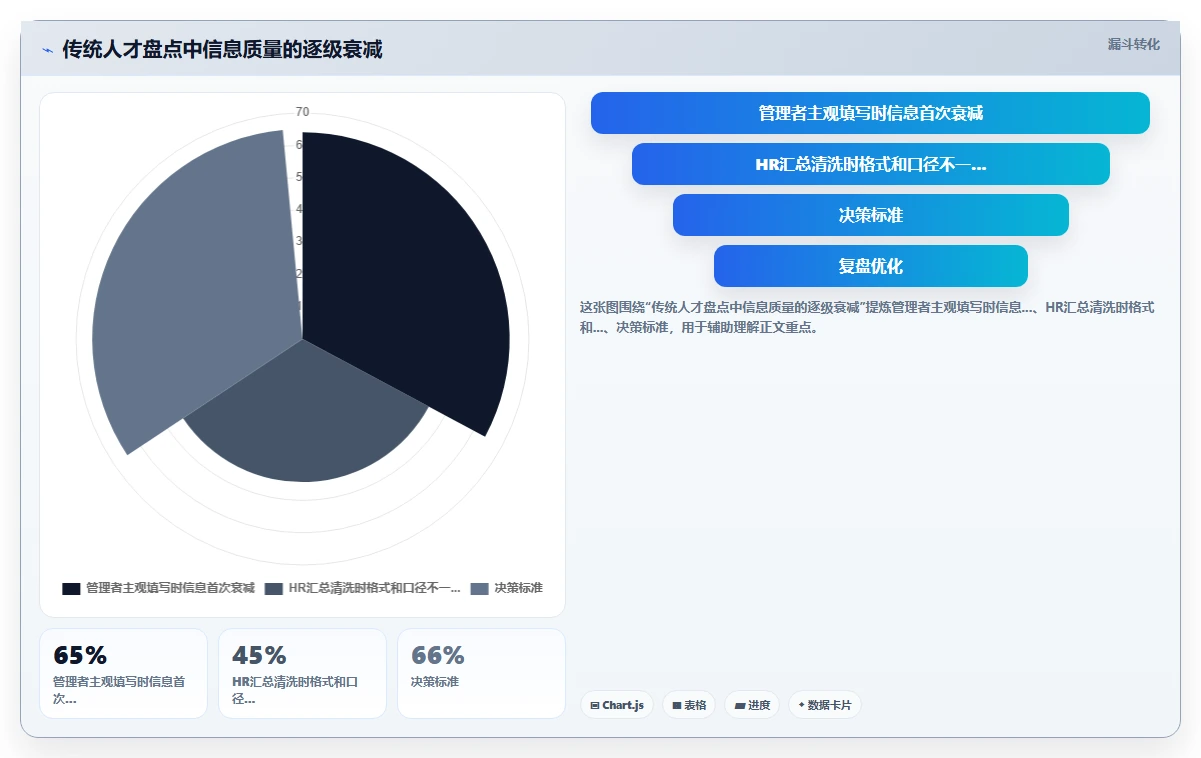Click the 45% card caption HR汇总清洗时格式和口径…
This screenshot has width=1201, height=758.
pyautogui.click(x=295, y=690)
